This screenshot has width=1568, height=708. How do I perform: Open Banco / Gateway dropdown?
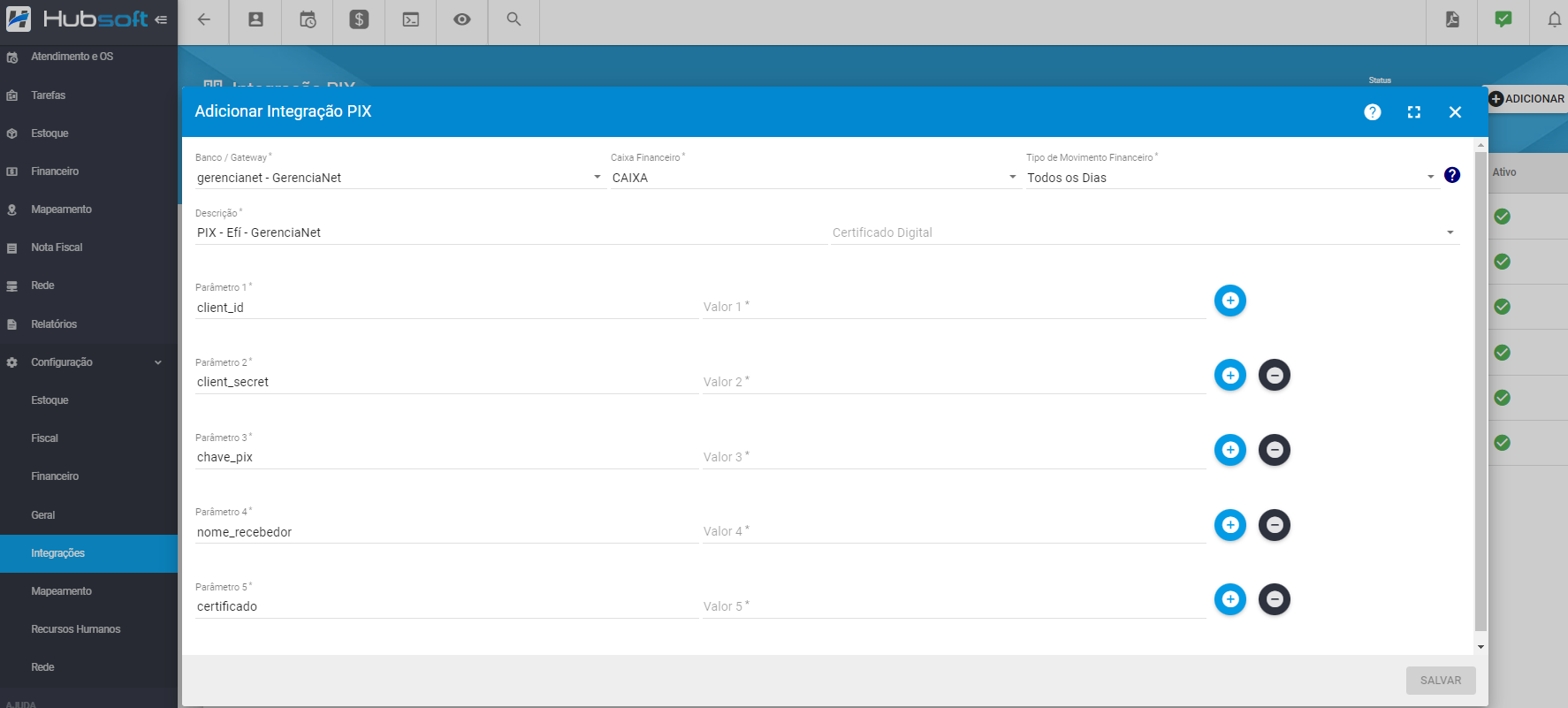coord(400,178)
